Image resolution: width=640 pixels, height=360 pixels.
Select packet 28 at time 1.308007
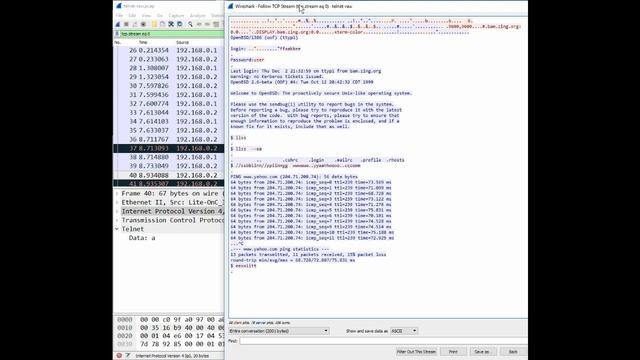(169, 68)
